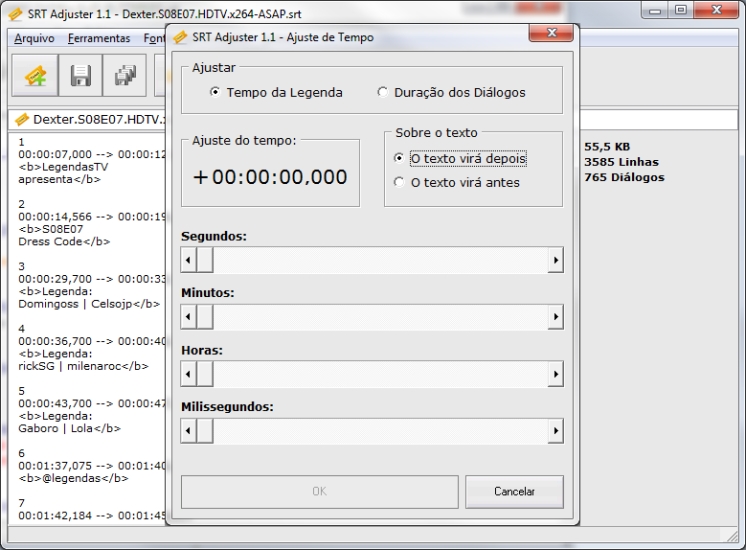This screenshot has width=746, height=550.
Task: Click the Segundos slider right arrow
Action: point(556,260)
